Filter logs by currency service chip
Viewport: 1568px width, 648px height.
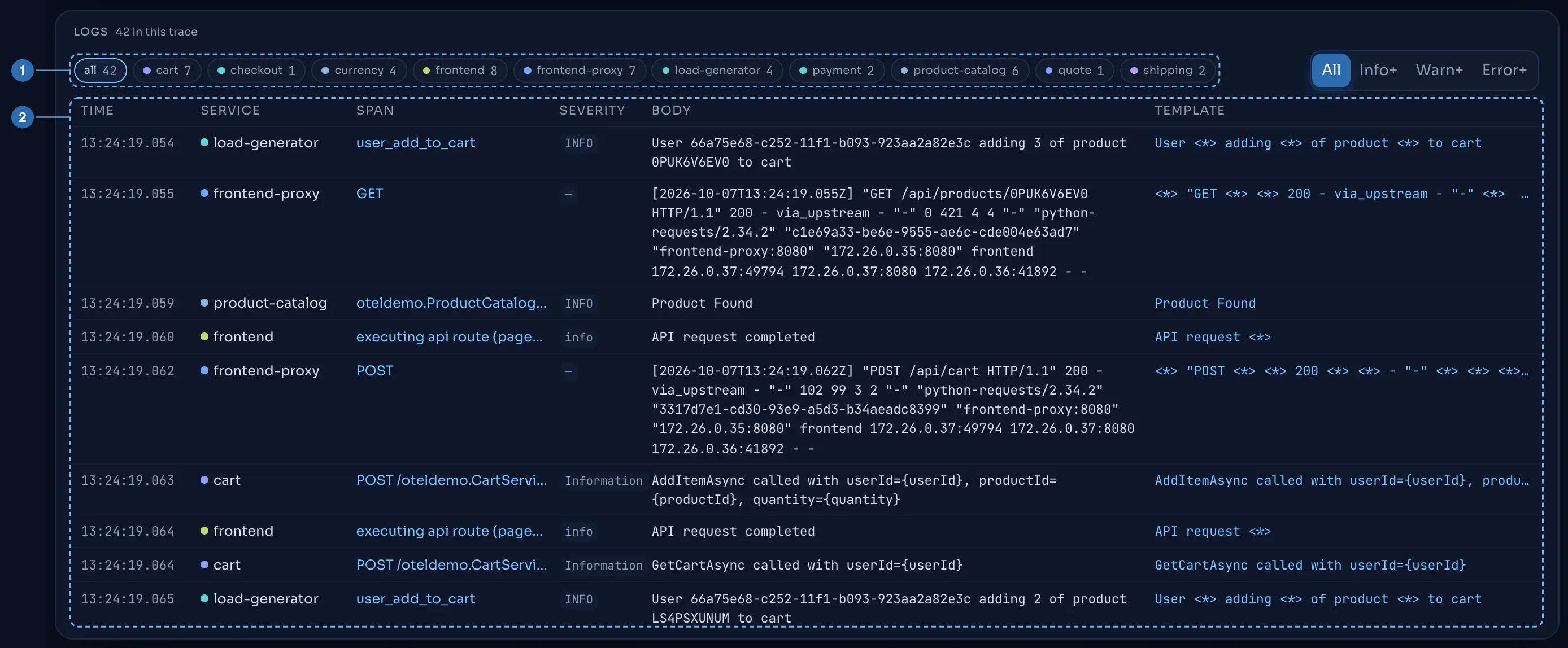pyautogui.click(x=359, y=71)
